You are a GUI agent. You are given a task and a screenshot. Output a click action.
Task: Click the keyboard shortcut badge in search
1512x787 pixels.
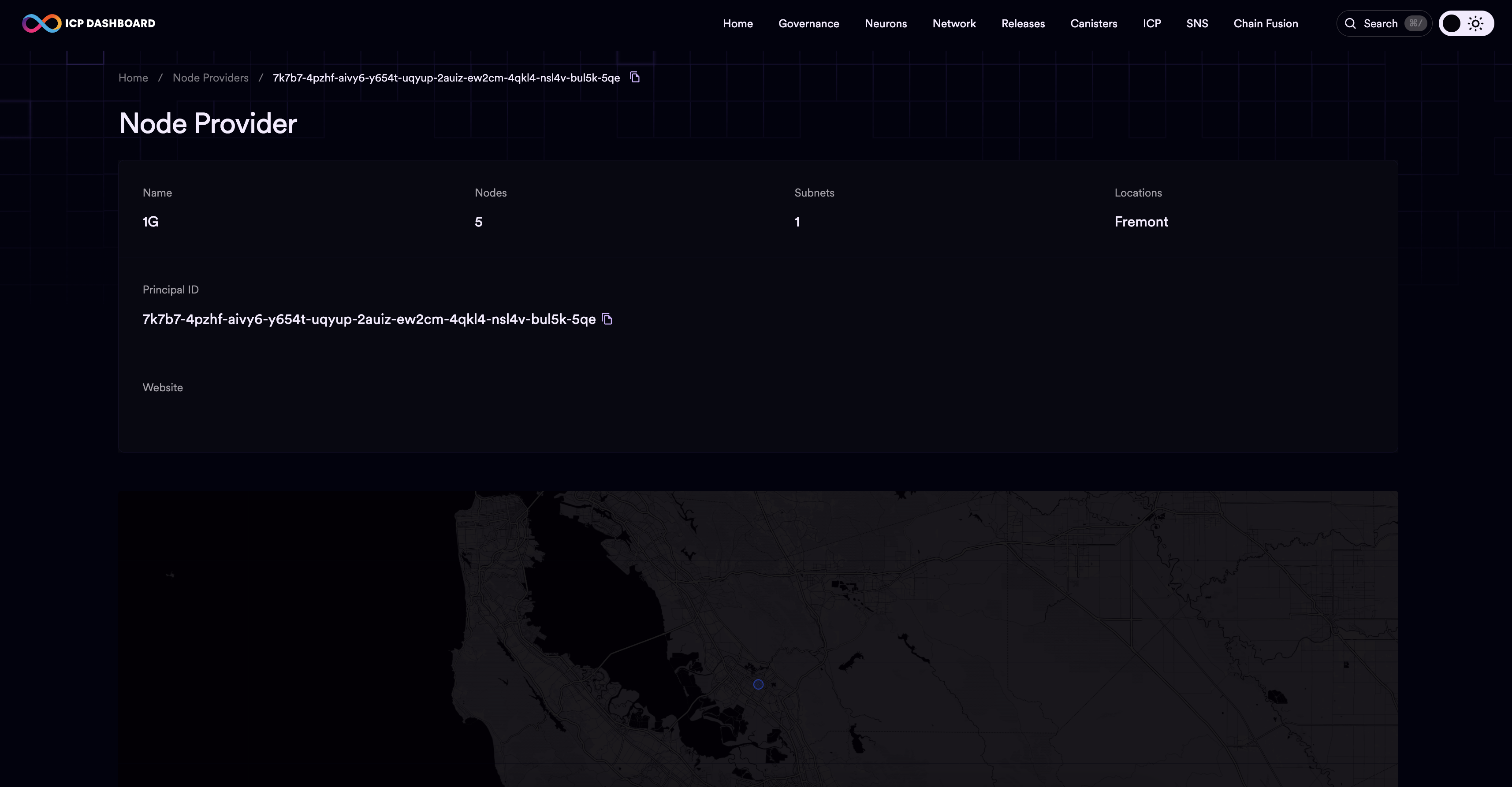(x=1416, y=23)
